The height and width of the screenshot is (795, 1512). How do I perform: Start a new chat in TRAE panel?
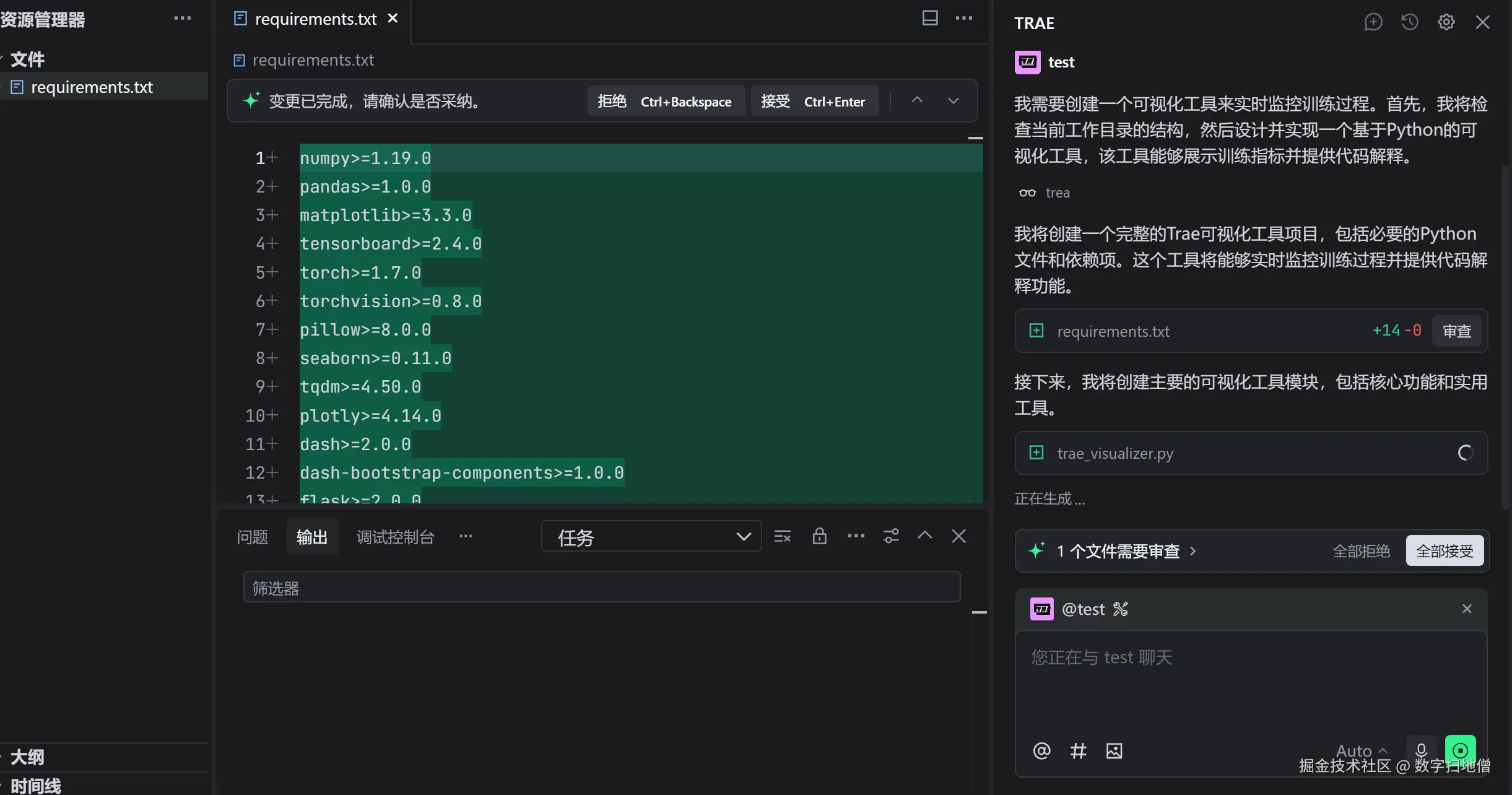point(1373,22)
